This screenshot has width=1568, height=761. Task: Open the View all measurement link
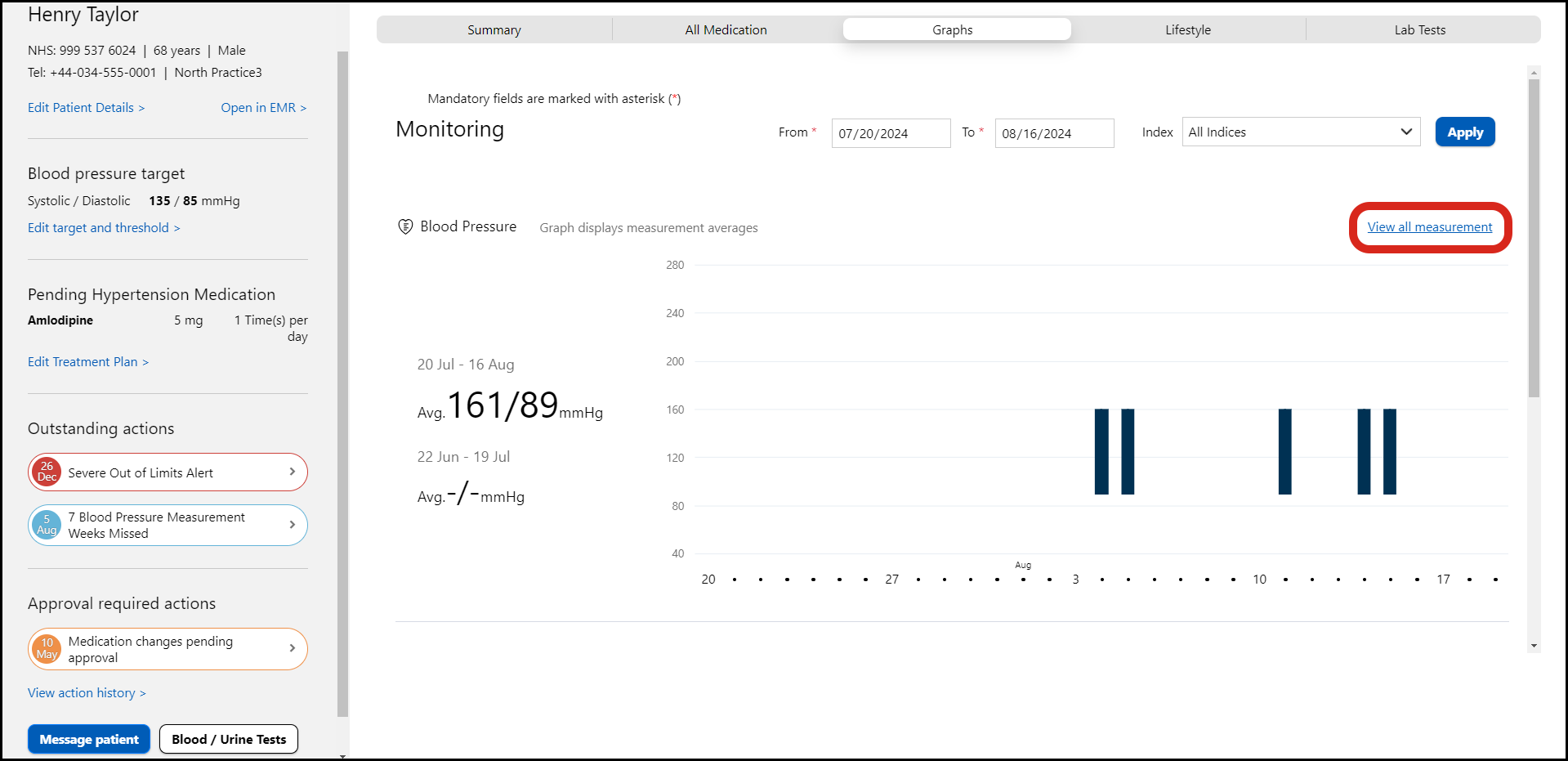pos(1429,227)
